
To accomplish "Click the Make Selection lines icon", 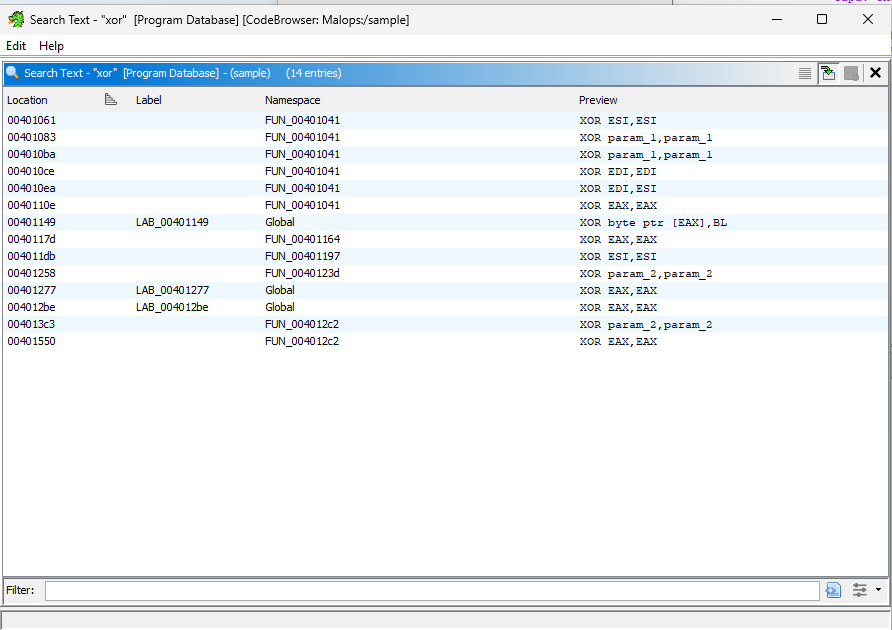I will (x=805, y=73).
